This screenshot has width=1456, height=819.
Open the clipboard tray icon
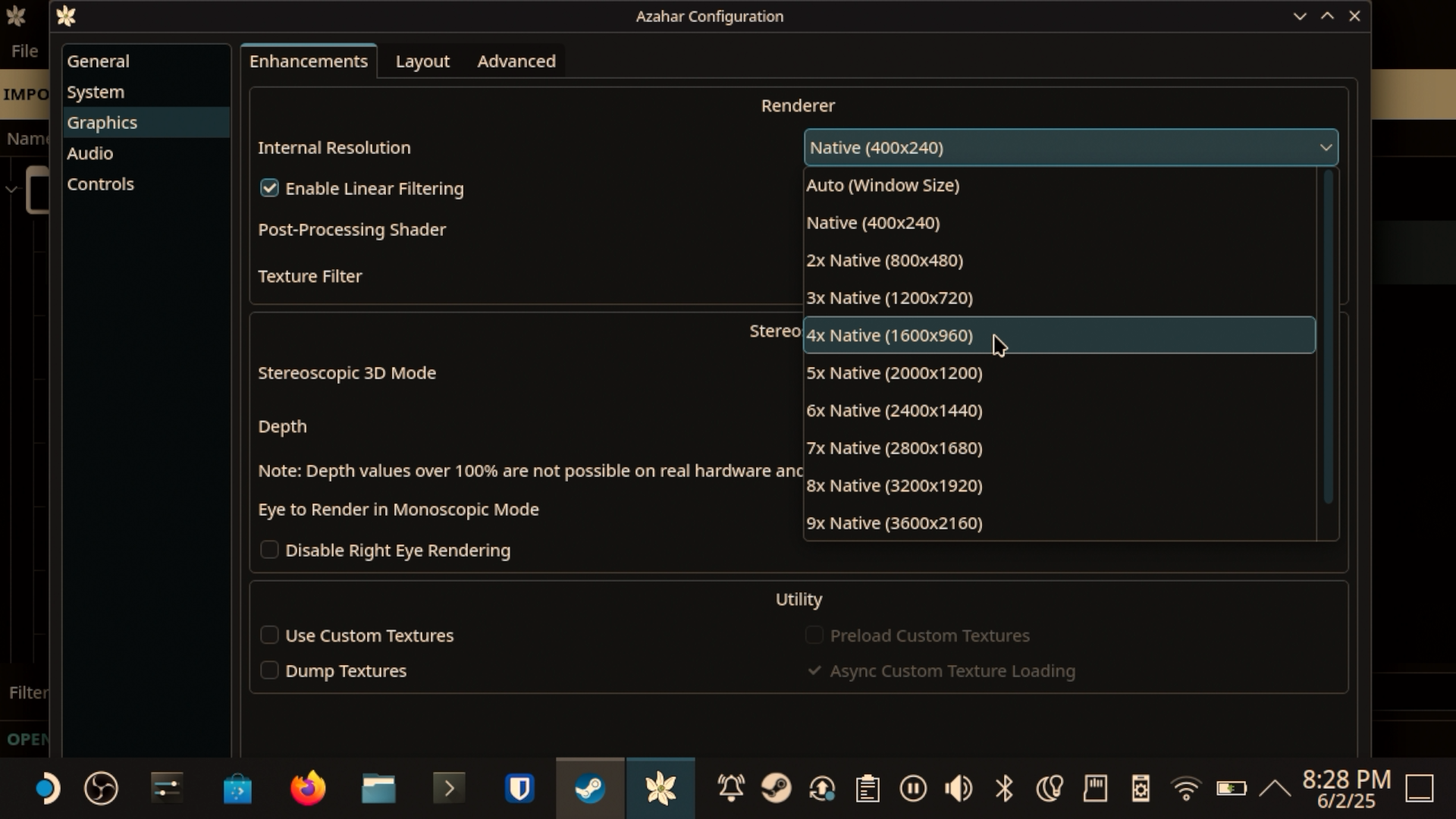(x=868, y=789)
